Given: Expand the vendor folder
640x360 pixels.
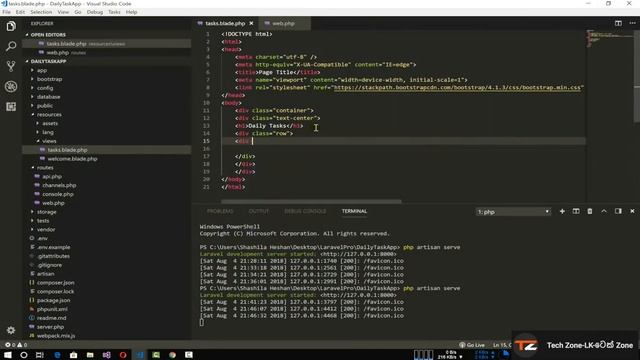Looking at the screenshot, I should pos(46,230).
